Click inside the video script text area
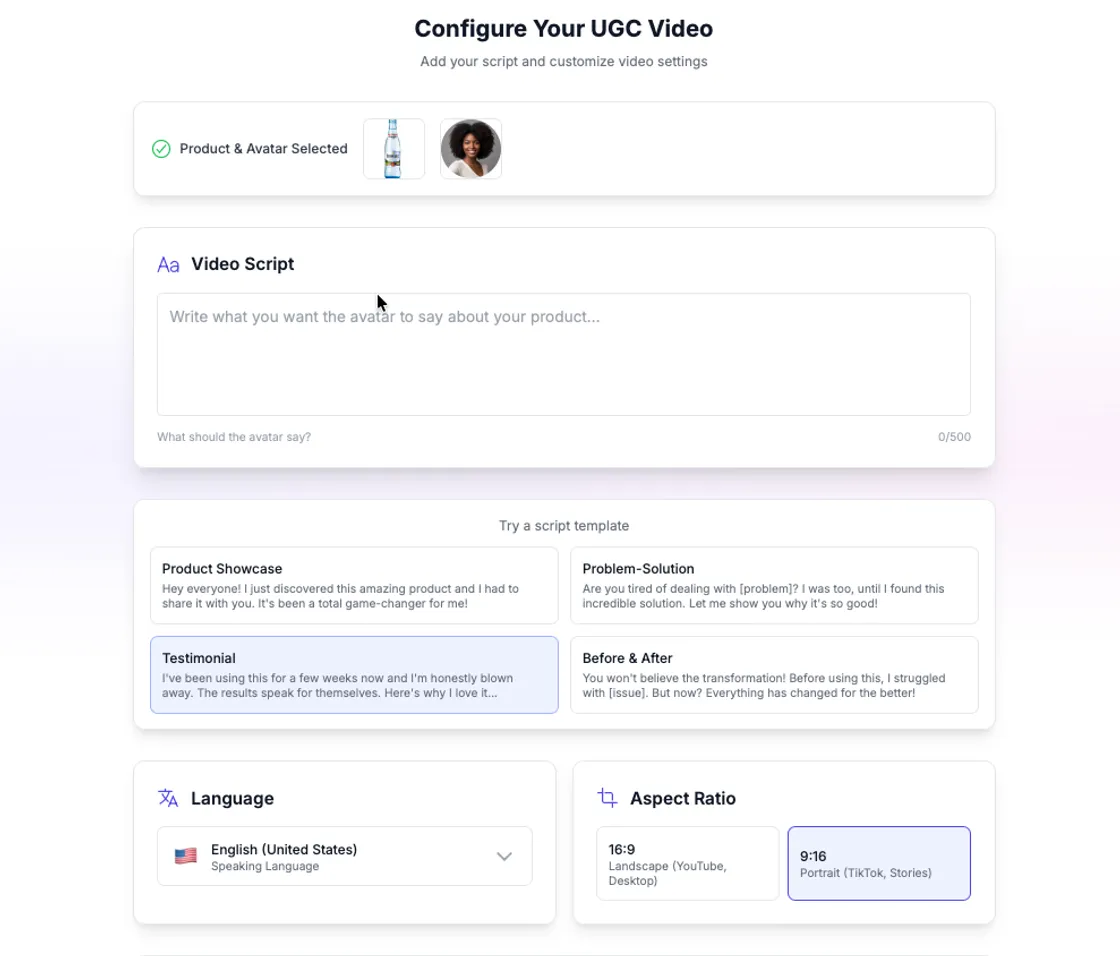Screen dimensions: 1120x956 (x=563, y=353)
